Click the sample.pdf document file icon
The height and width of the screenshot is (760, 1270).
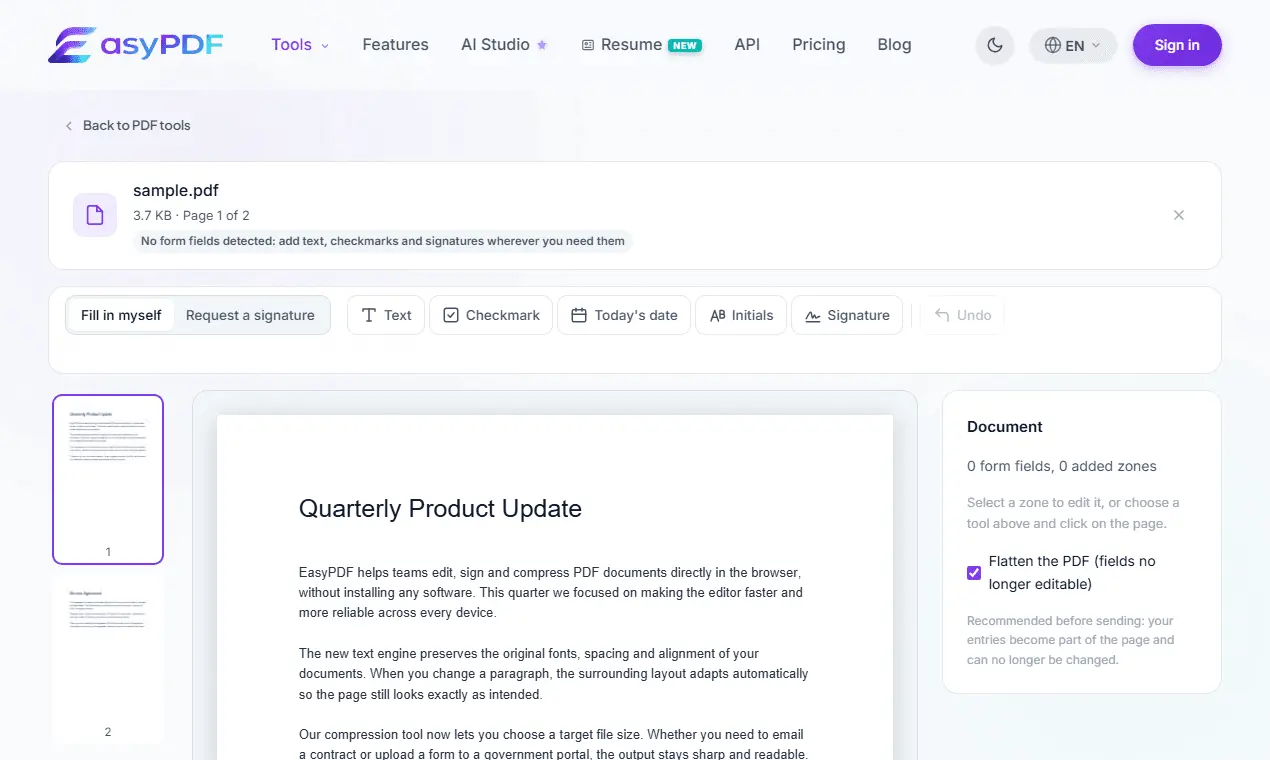coord(95,215)
